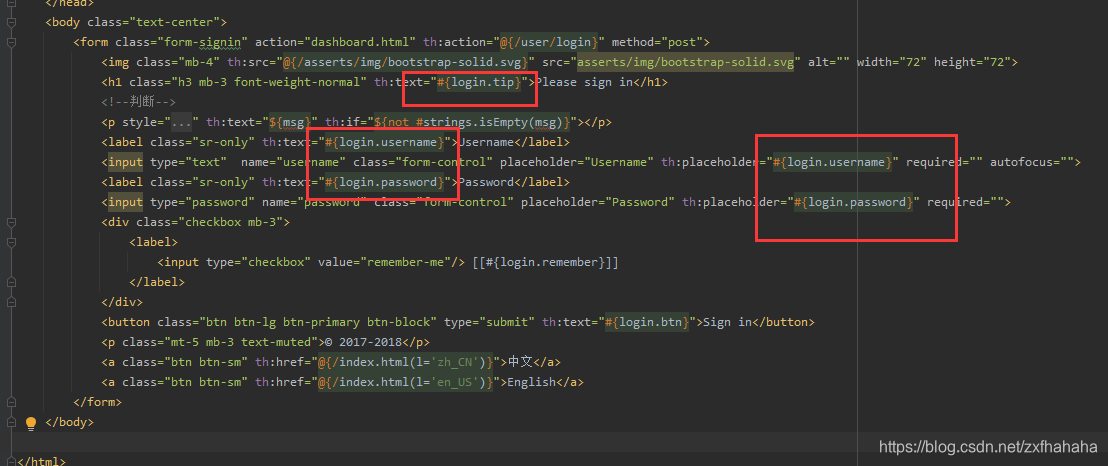Click fold marker beside closing label tag

[x=11, y=282]
